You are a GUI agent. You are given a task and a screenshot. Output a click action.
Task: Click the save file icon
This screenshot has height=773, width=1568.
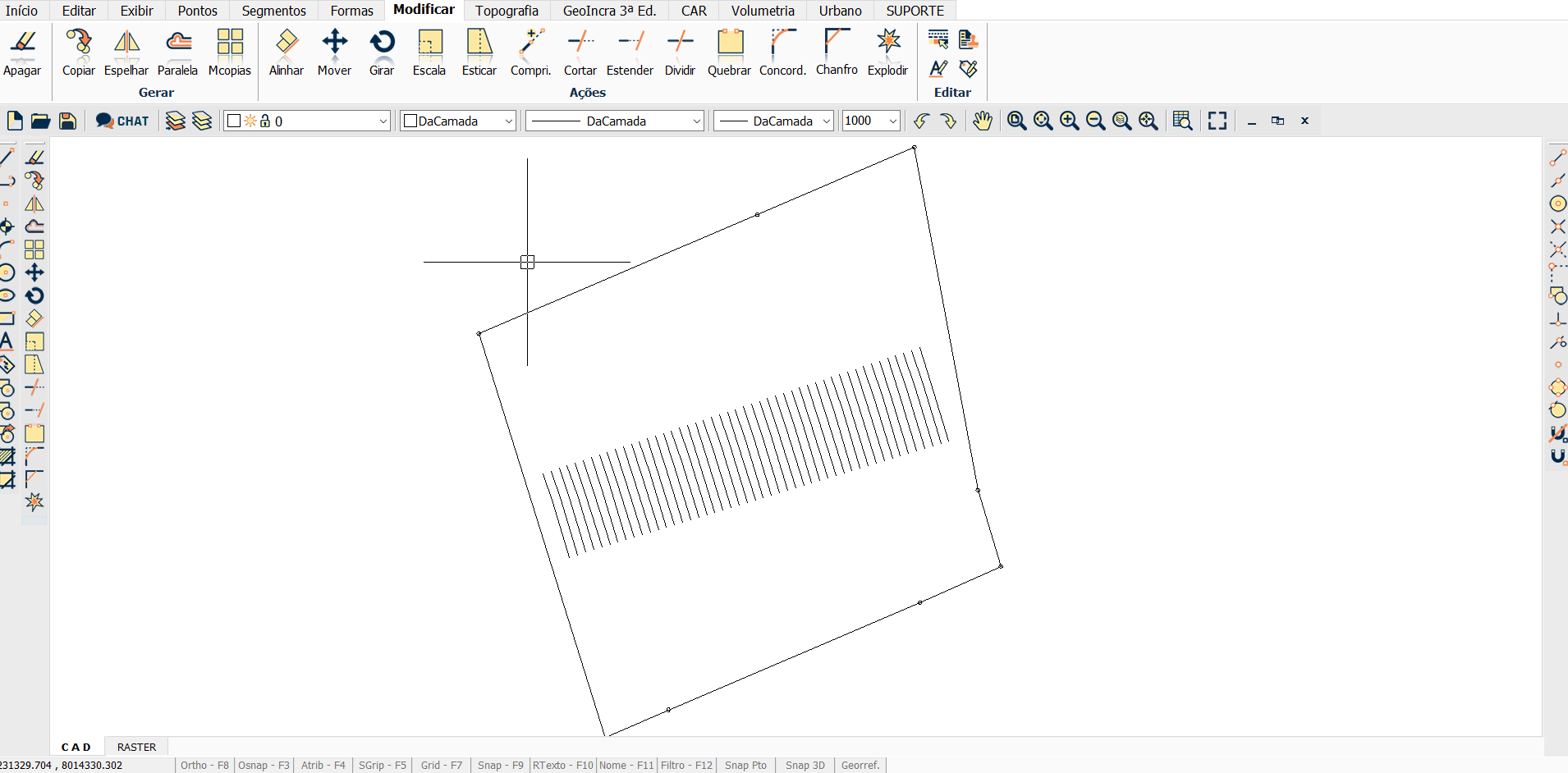coord(67,121)
